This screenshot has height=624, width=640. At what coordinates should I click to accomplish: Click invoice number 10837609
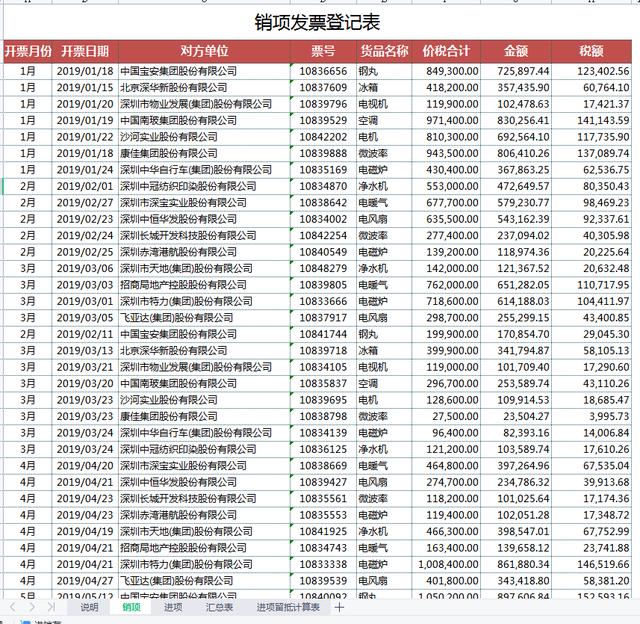323,87
